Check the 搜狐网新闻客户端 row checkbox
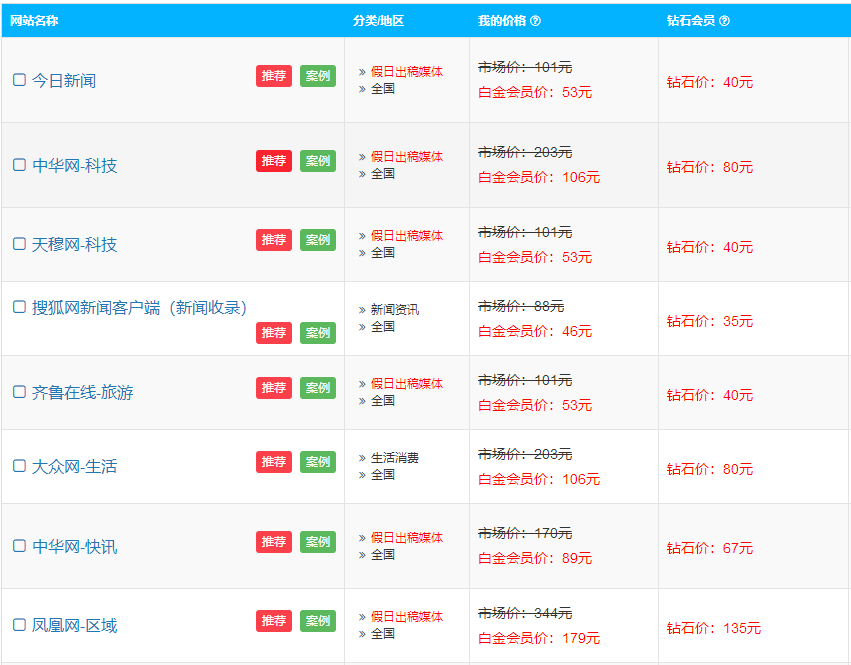Viewport: 851px width, 665px height. pos(20,307)
